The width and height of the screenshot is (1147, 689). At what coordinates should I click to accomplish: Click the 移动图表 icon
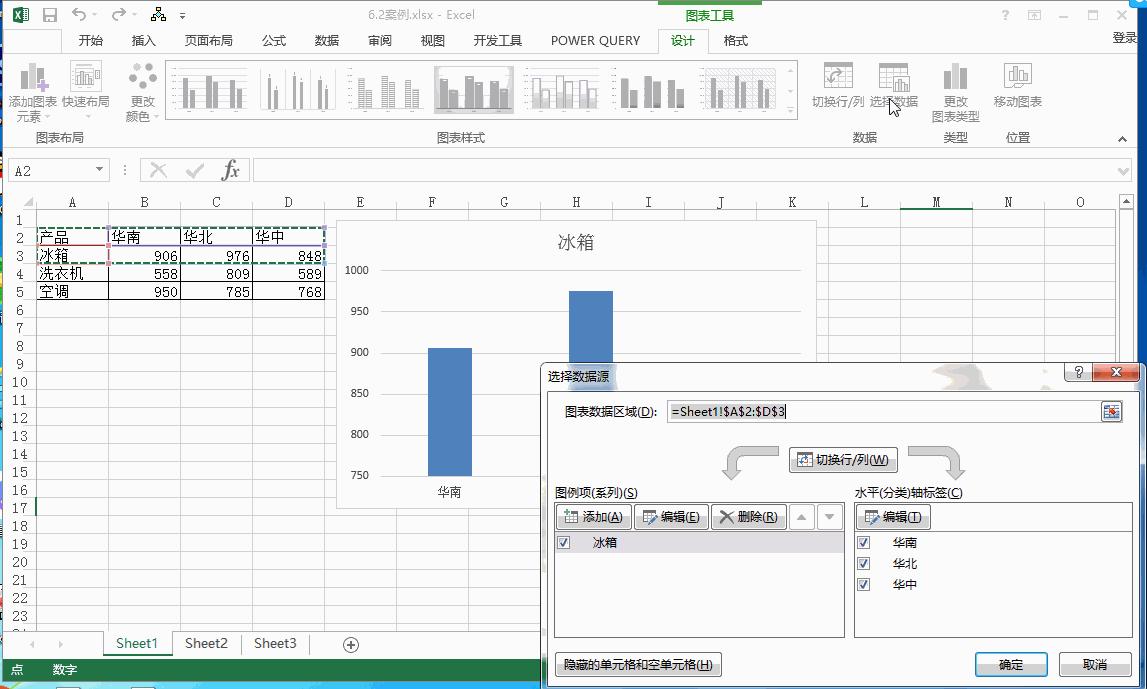pos(1018,88)
